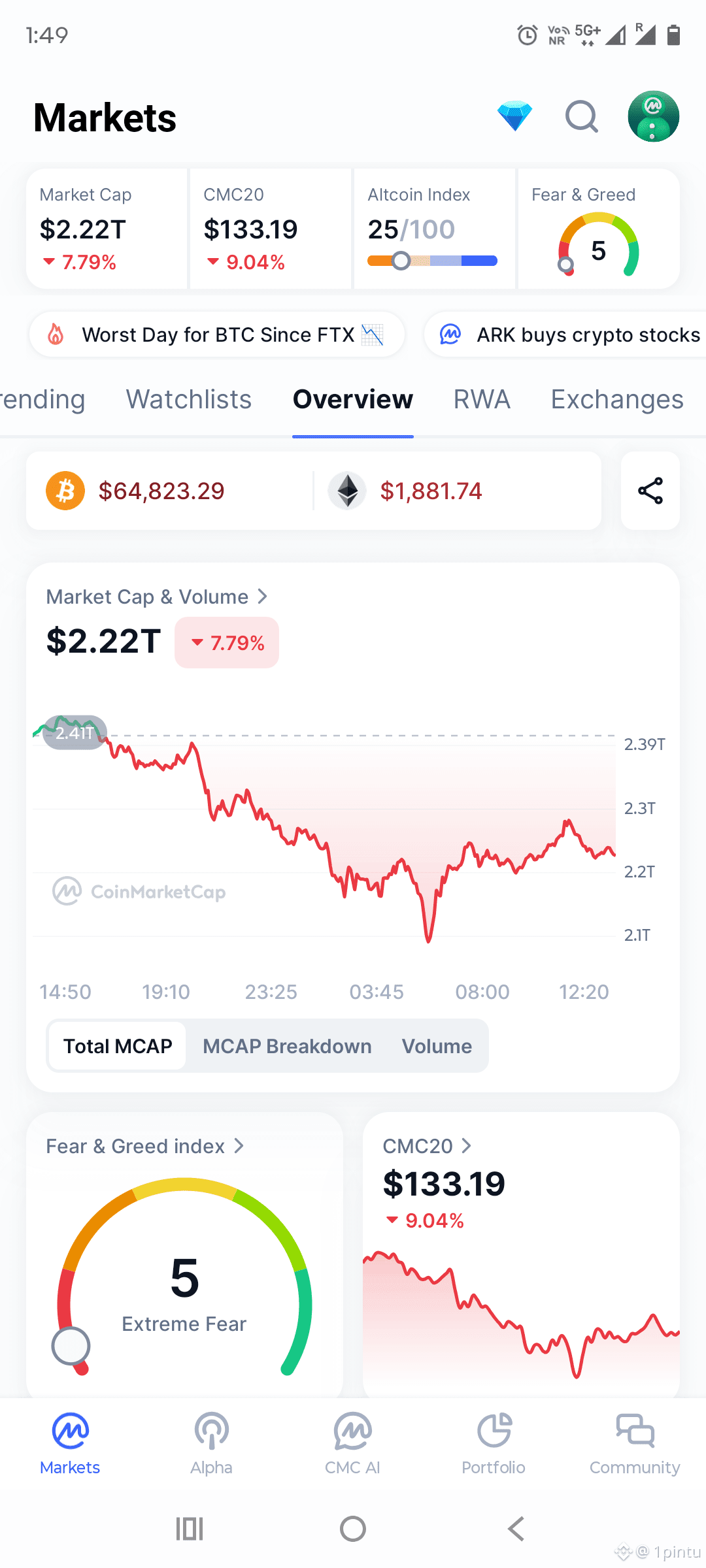Switch chart to MCAP Breakdown

pyautogui.click(x=287, y=1046)
